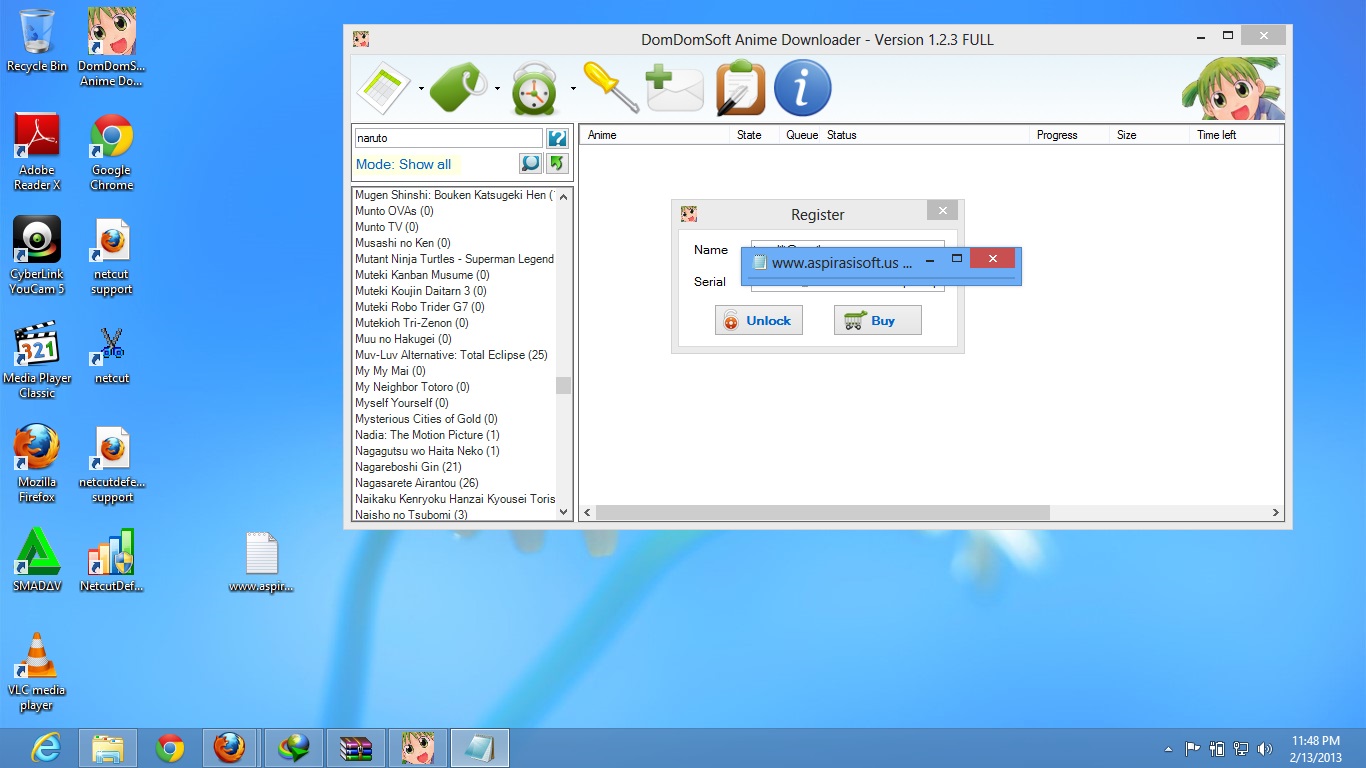
Task: Open the CyberLink YouCam 5 desktop icon
Action: (37, 256)
